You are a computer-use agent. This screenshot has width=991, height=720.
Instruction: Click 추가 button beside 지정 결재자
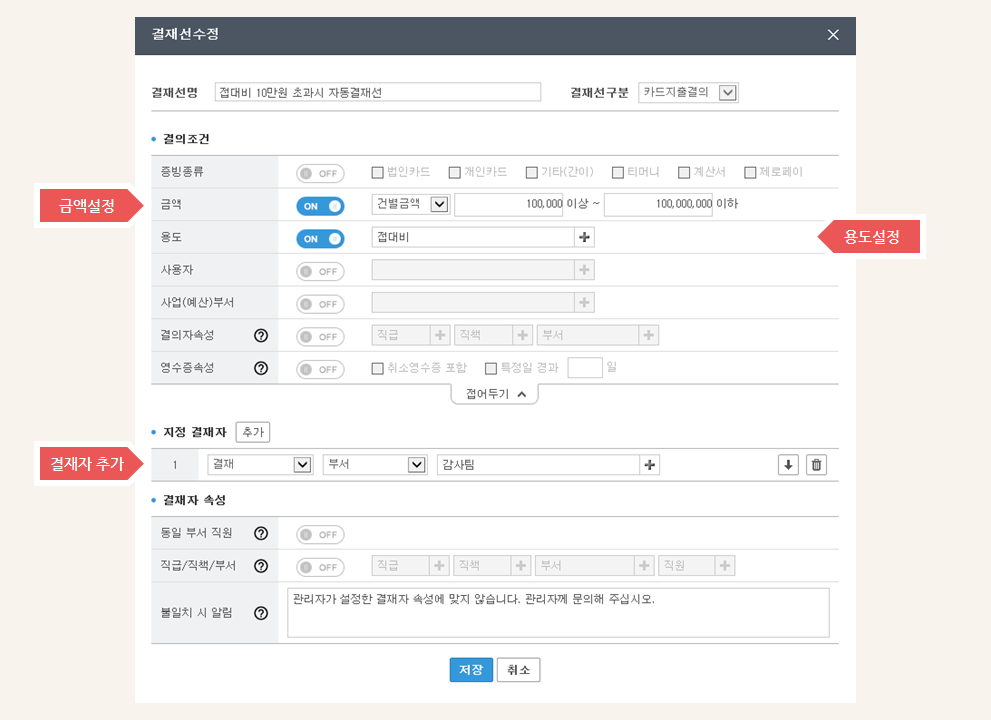pos(253,432)
